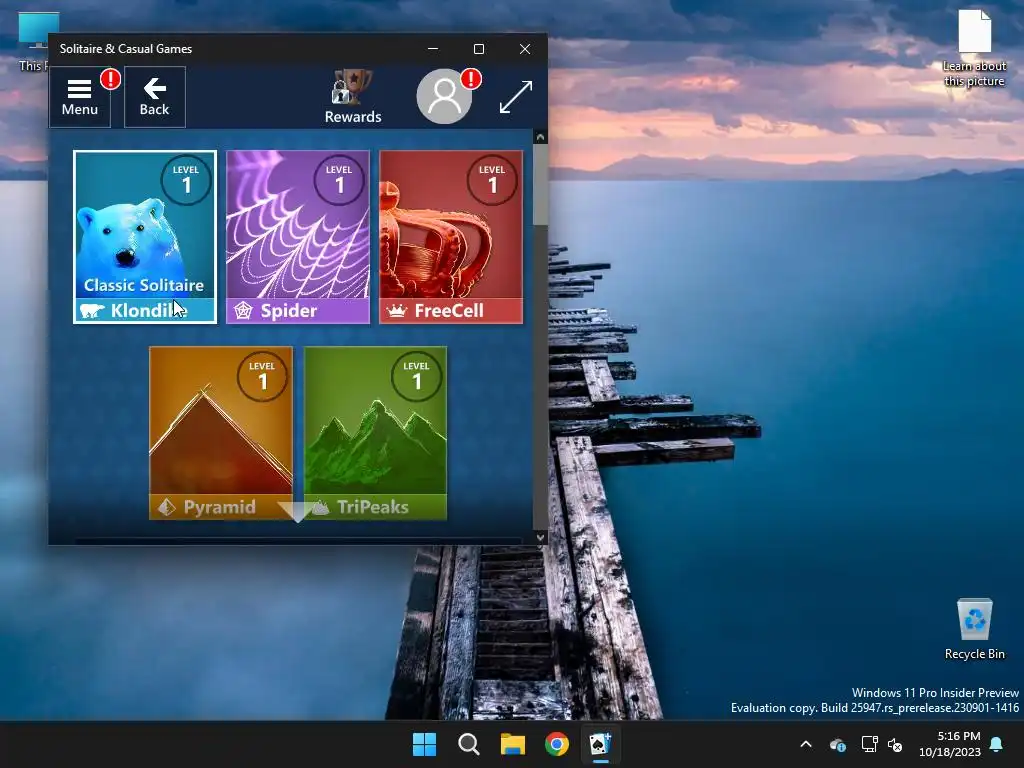The image size is (1024, 768).
Task: Click the scrollbar down arrow in Solitaire
Action: [x=540, y=537]
